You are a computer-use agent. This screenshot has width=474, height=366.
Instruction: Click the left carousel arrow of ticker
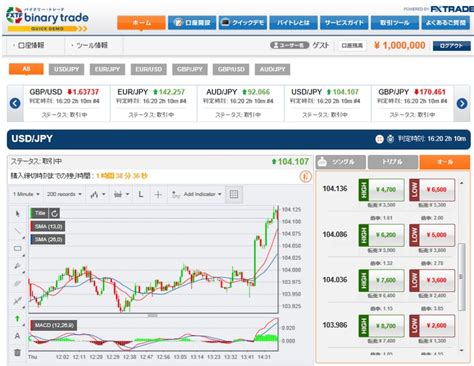pos(15,103)
